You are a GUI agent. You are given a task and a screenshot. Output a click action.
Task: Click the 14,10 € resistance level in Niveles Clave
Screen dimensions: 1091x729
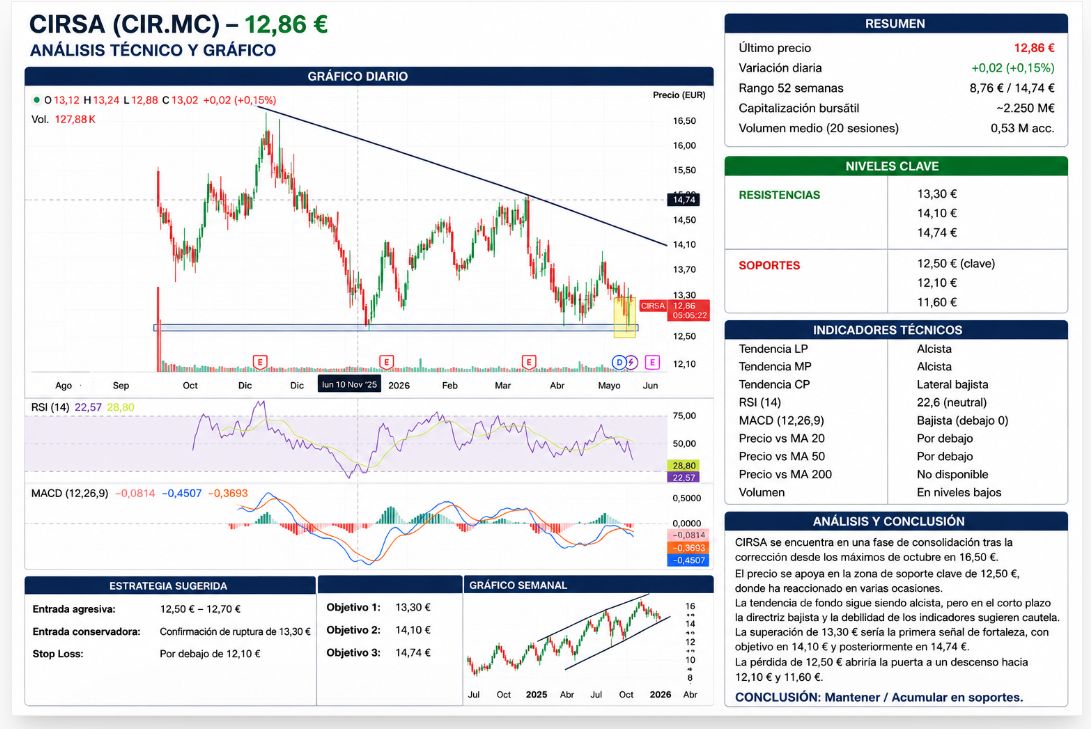(937, 213)
